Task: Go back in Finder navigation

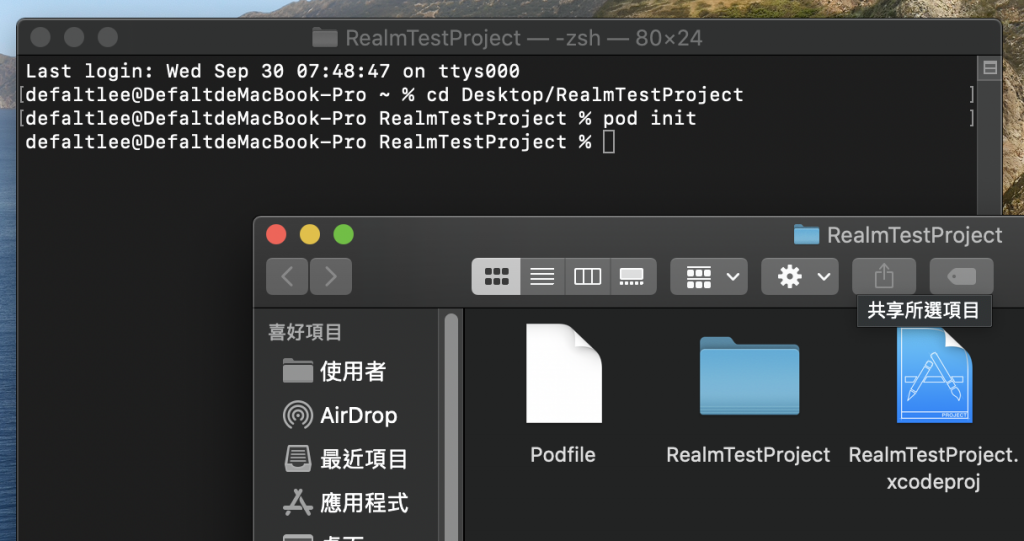Action: click(287, 276)
